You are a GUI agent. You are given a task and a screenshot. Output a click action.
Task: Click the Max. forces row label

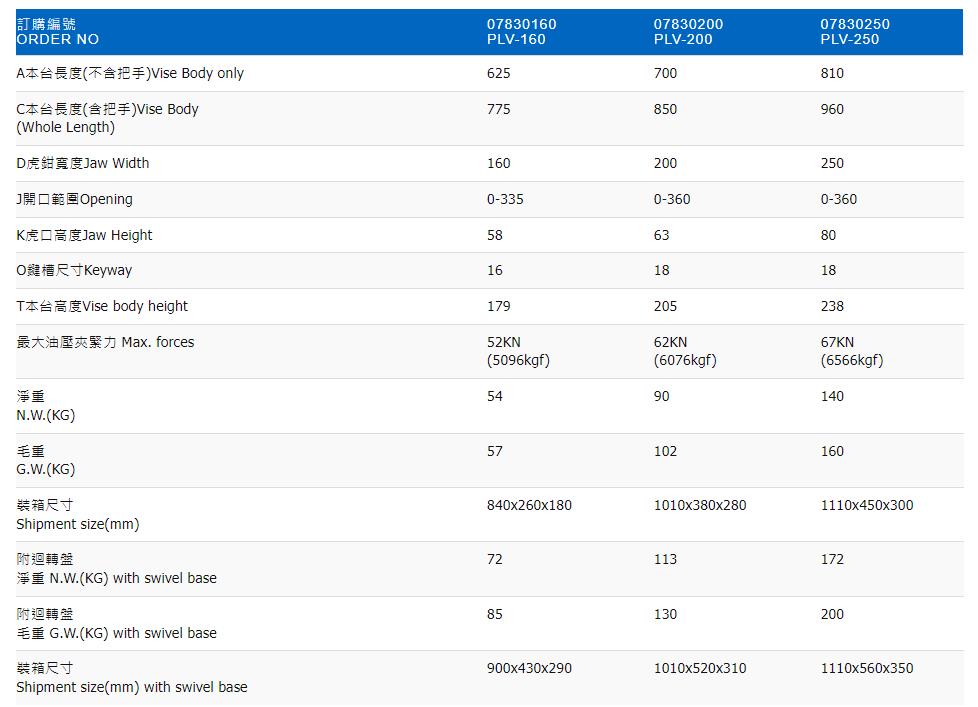(105, 342)
